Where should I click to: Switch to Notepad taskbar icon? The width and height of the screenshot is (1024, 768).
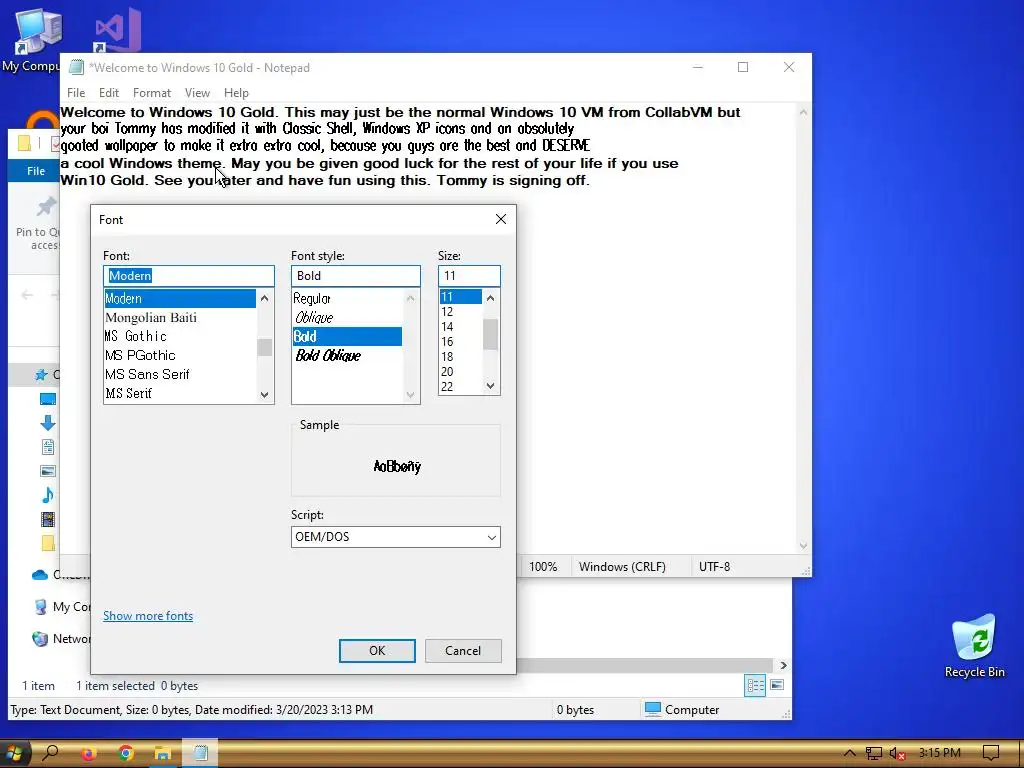tap(200, 754)
